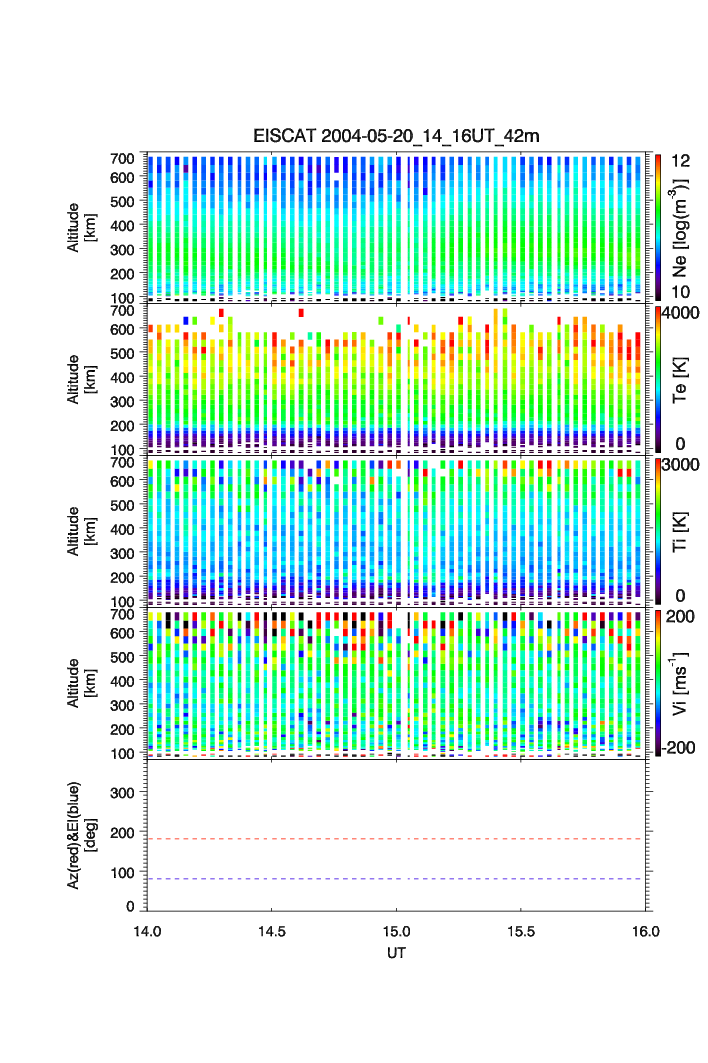Select the blue dashed elevation line
The width and height of the screenshot is (708, 1063).
point(400,879)
